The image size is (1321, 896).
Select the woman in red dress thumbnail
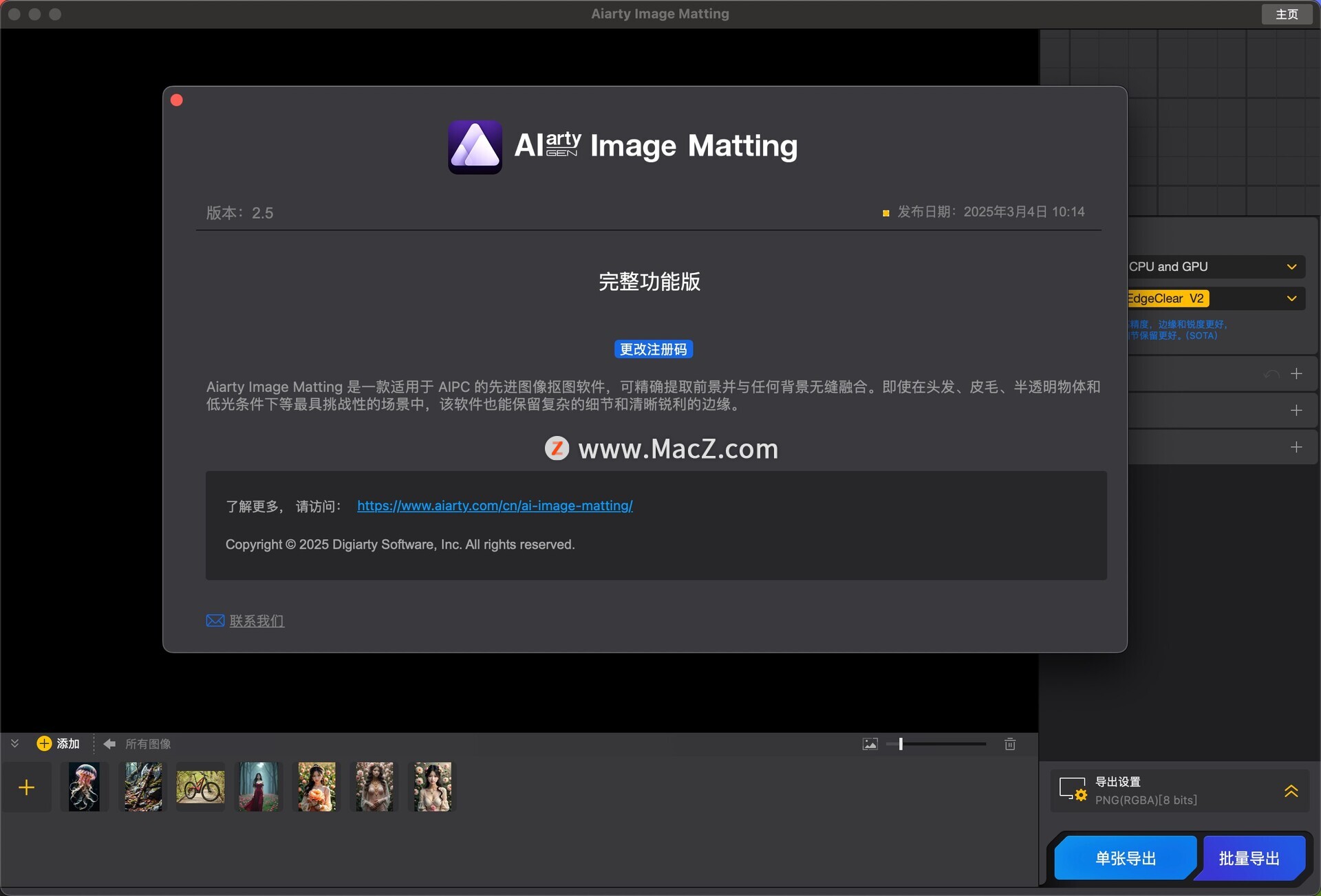[259, 787]
